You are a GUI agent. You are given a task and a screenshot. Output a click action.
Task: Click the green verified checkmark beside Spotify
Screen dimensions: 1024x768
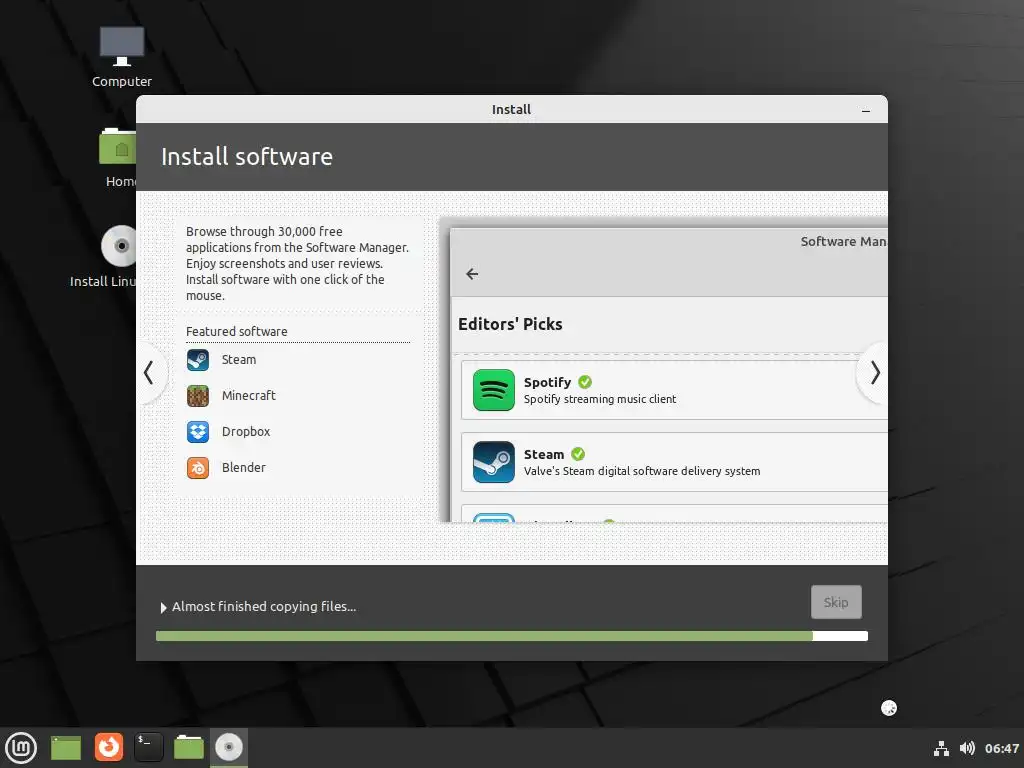click(585, 382)
